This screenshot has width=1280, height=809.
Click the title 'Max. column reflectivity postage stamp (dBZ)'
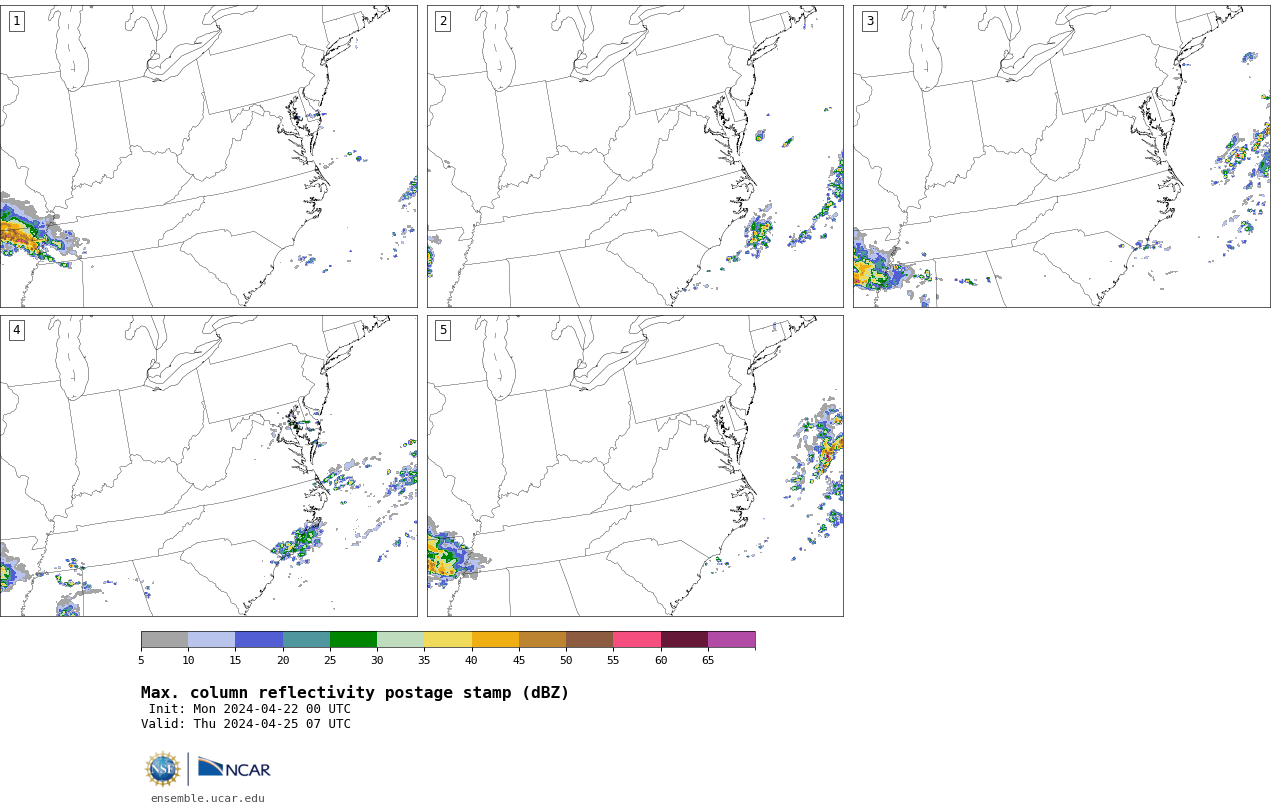pyautogui.click(x=355, y=693)
